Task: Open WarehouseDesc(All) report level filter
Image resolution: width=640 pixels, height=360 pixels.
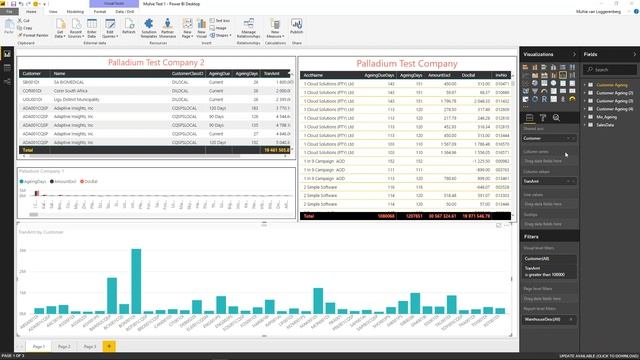Action: [549, 320]
